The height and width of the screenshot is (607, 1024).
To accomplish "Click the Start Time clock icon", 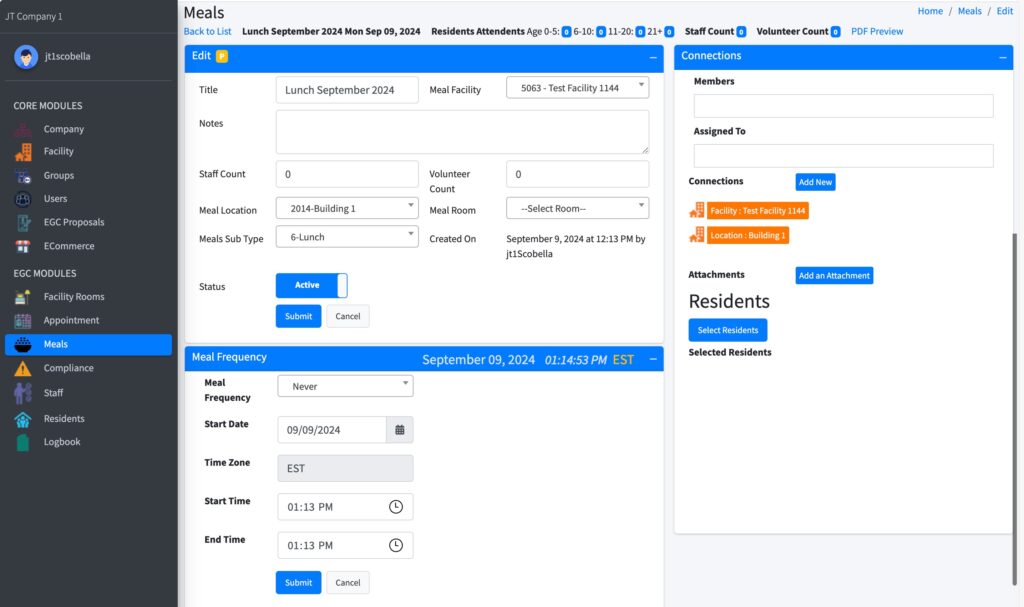I will (x=396, y=507).
